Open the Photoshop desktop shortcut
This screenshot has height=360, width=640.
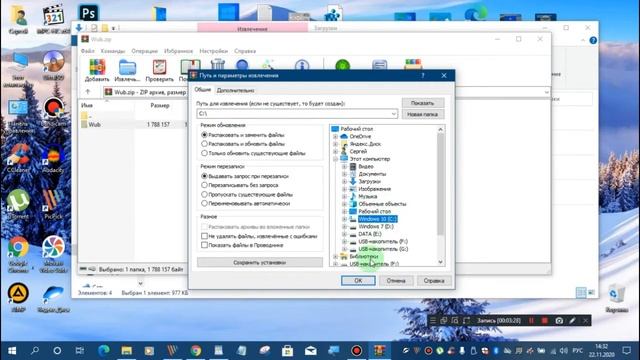click(x=88, y=13)
